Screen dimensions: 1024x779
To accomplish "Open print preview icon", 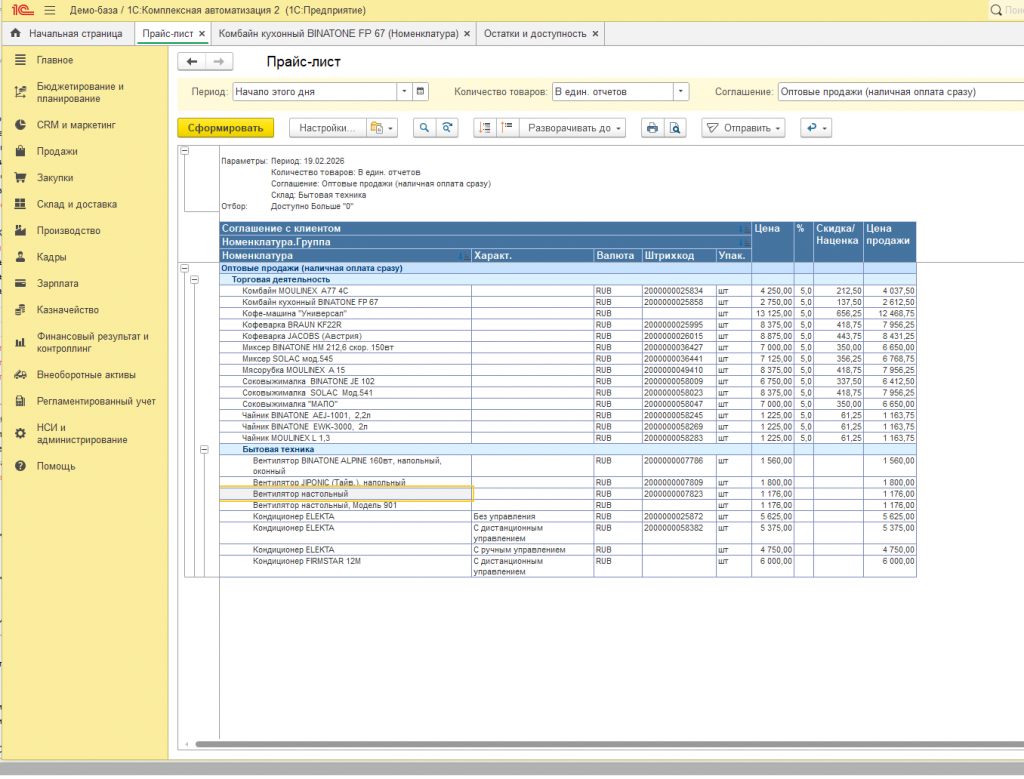I will click(x=675, y=128).
